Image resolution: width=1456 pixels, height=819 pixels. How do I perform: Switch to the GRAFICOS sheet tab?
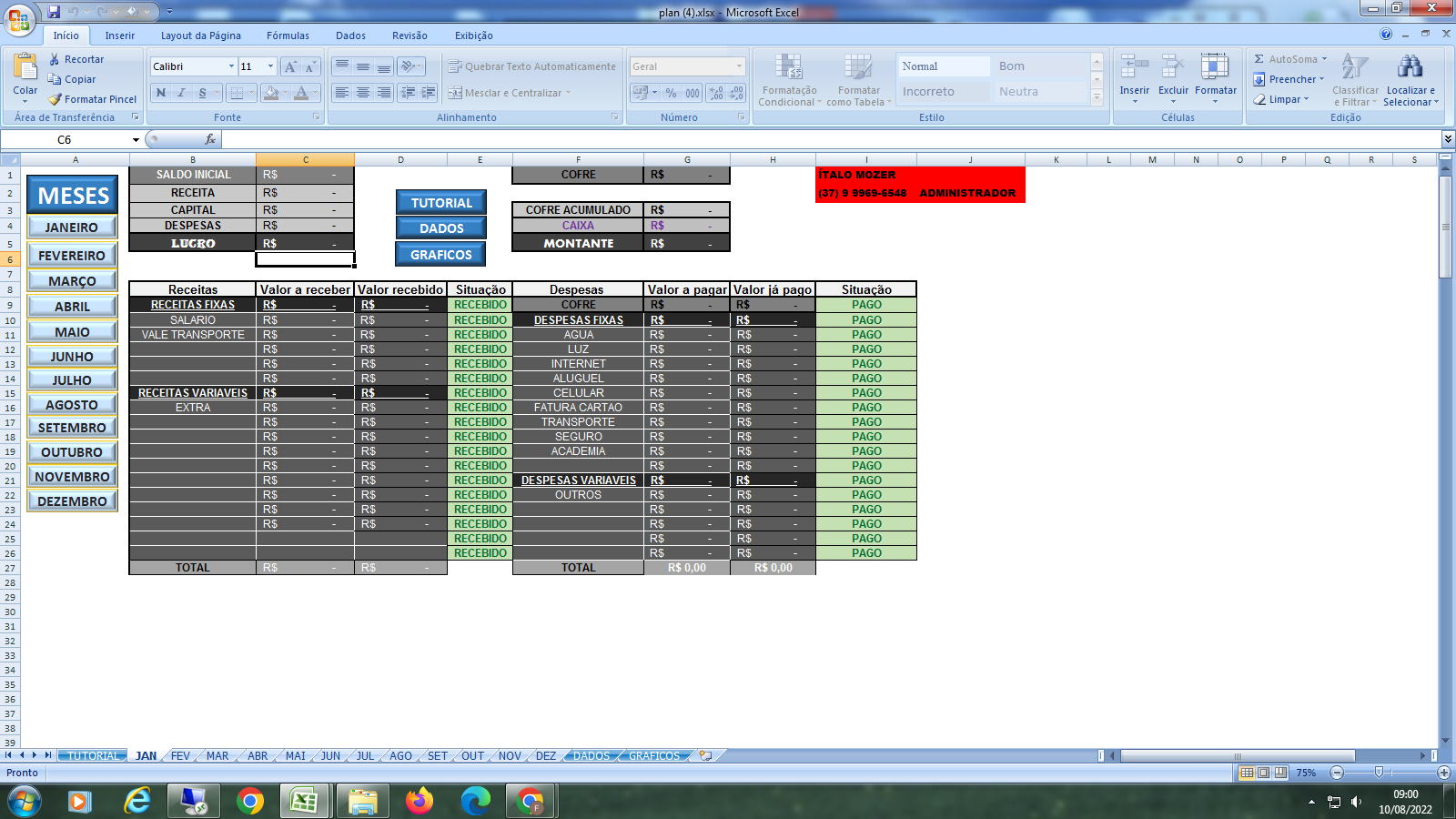[x=654, y=756]
